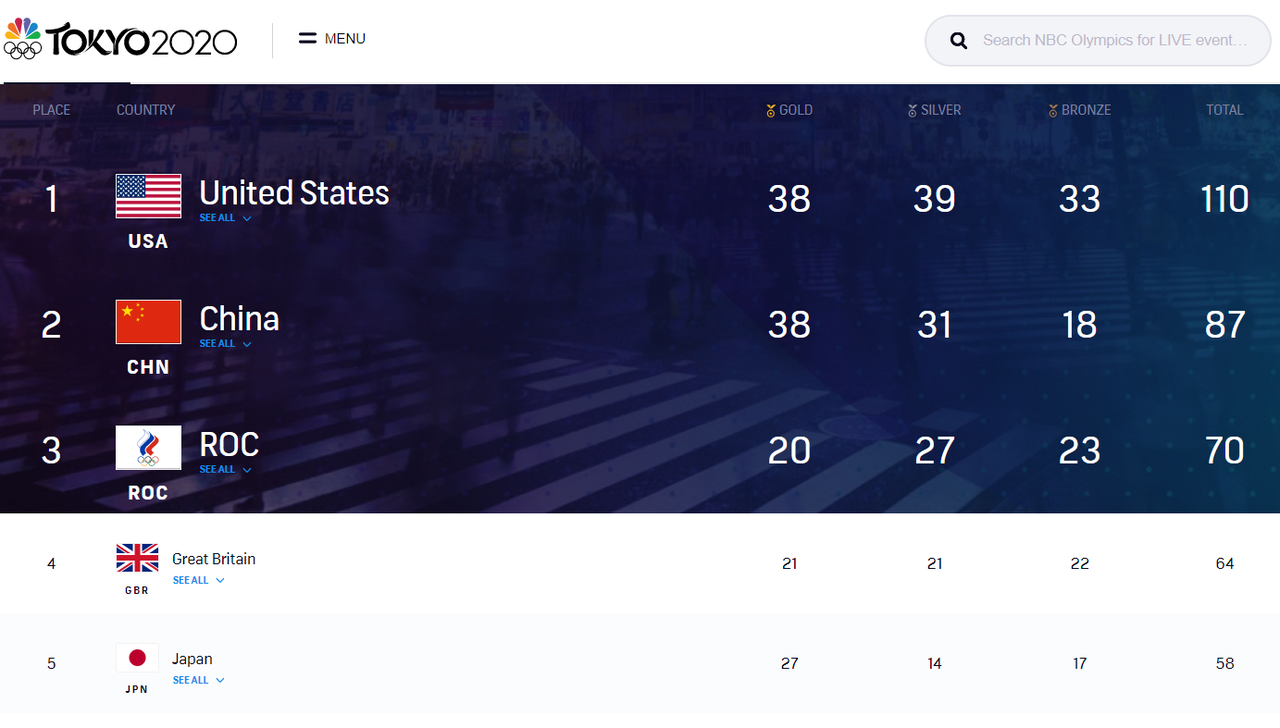
Task: Click the search magnifier icon
Action: tap(959, 41)
